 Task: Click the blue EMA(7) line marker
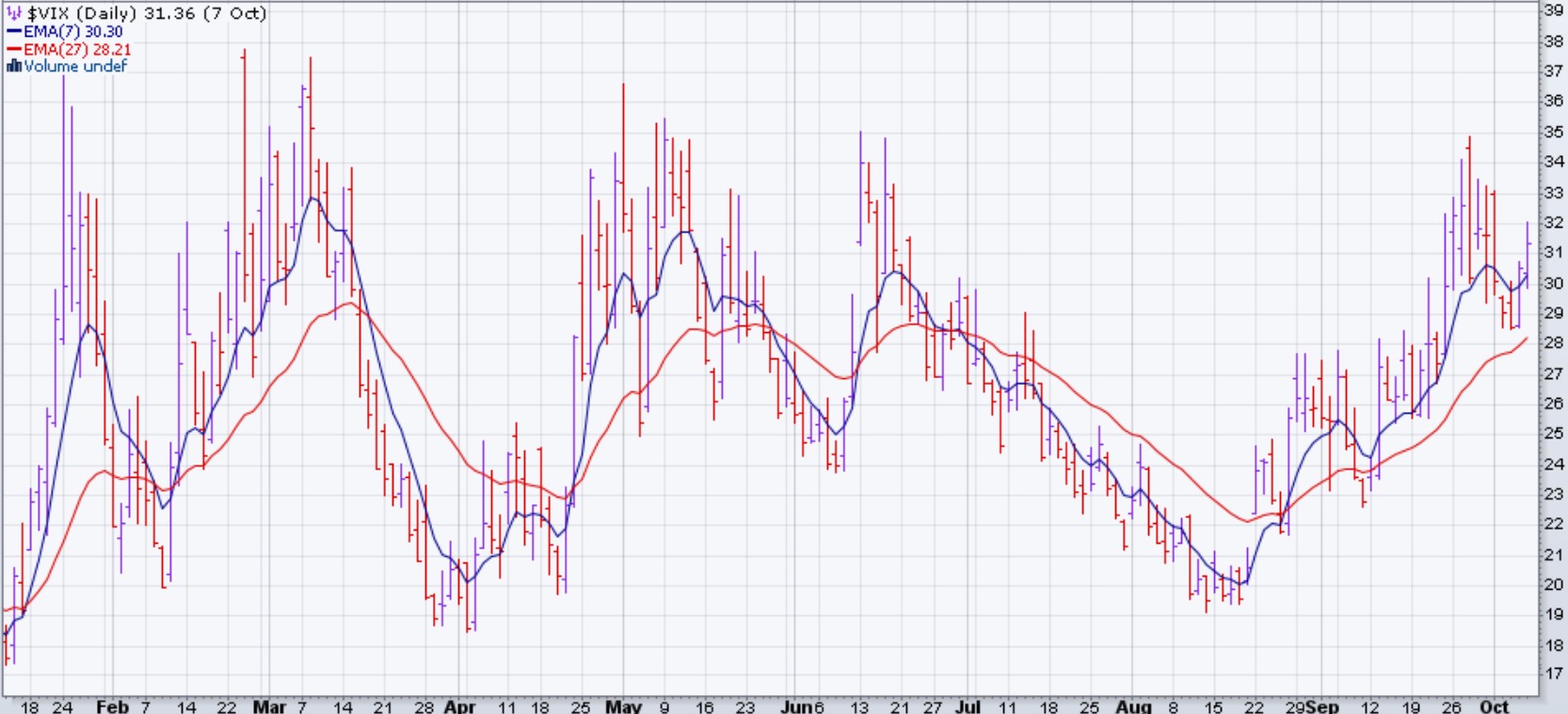click(x=14, y=32)
